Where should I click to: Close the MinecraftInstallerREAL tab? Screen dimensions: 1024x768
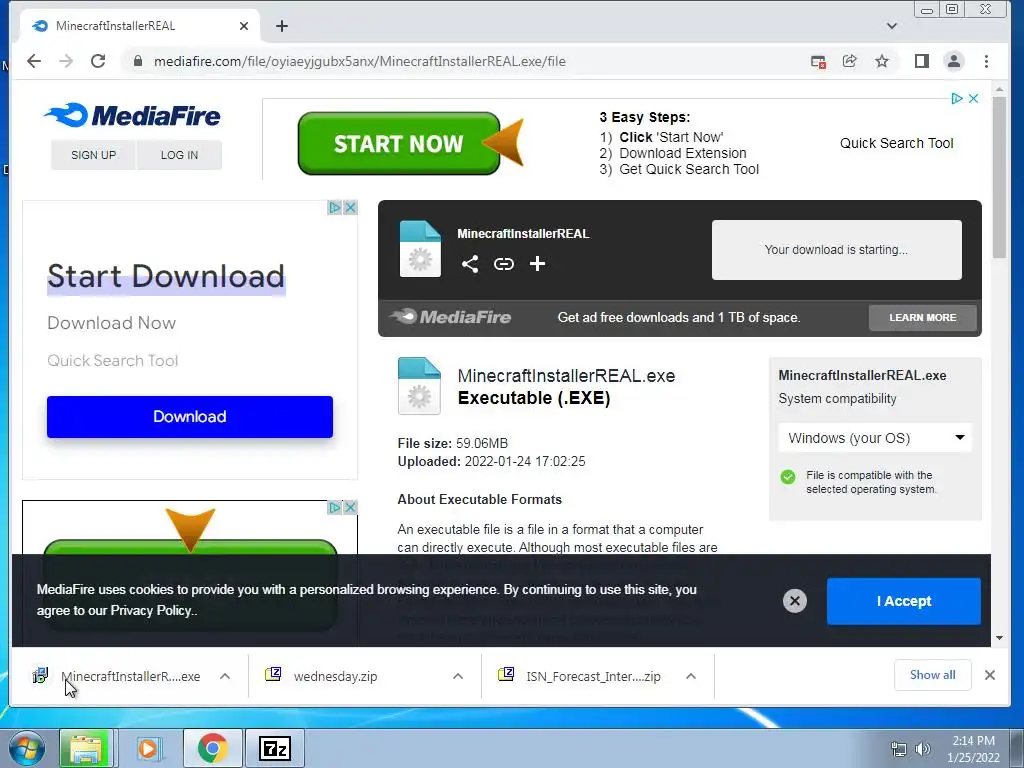(x=244, y=26)
